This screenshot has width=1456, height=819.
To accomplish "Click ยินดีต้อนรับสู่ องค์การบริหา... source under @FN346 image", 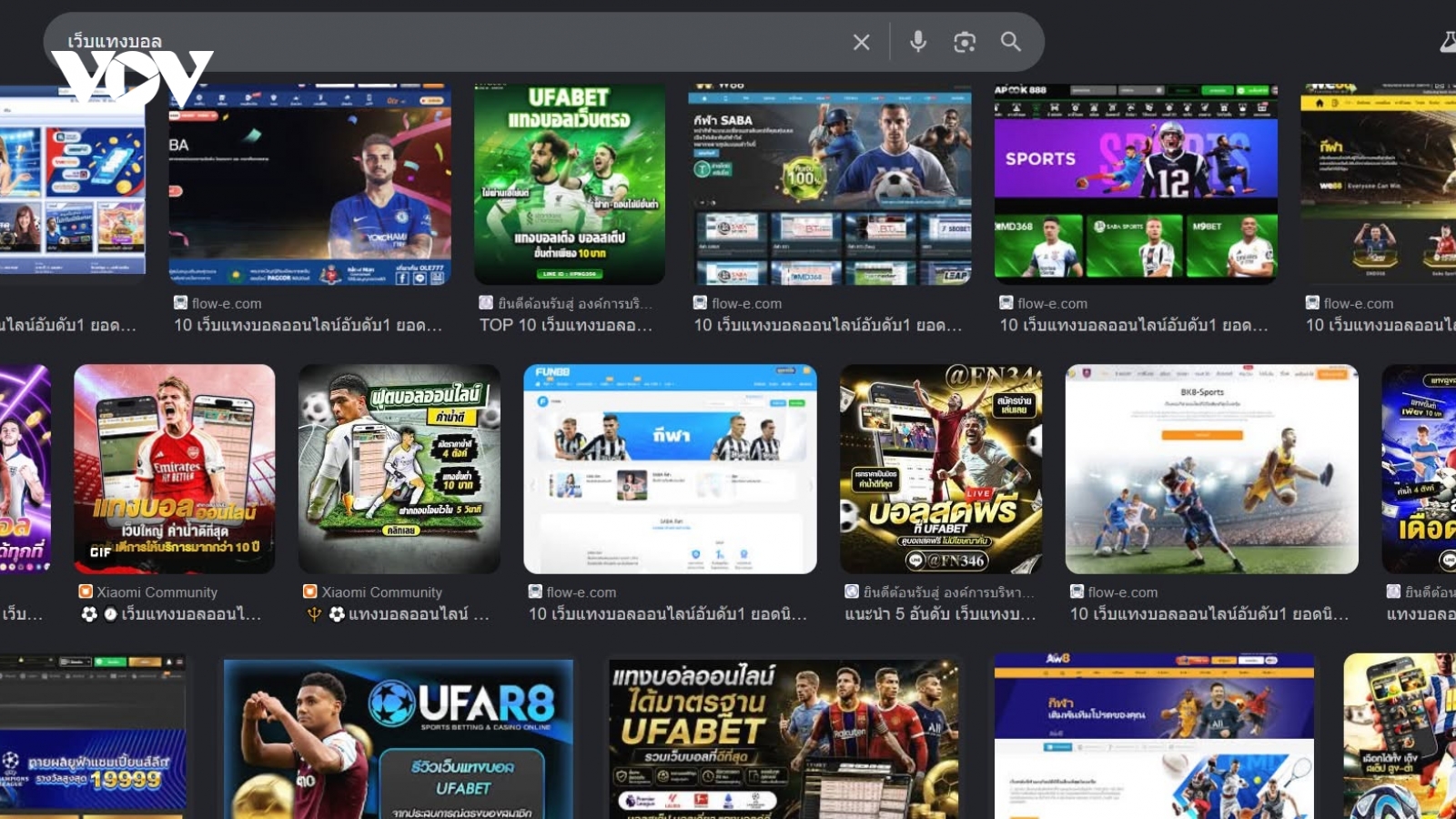I will click(949, 592).
